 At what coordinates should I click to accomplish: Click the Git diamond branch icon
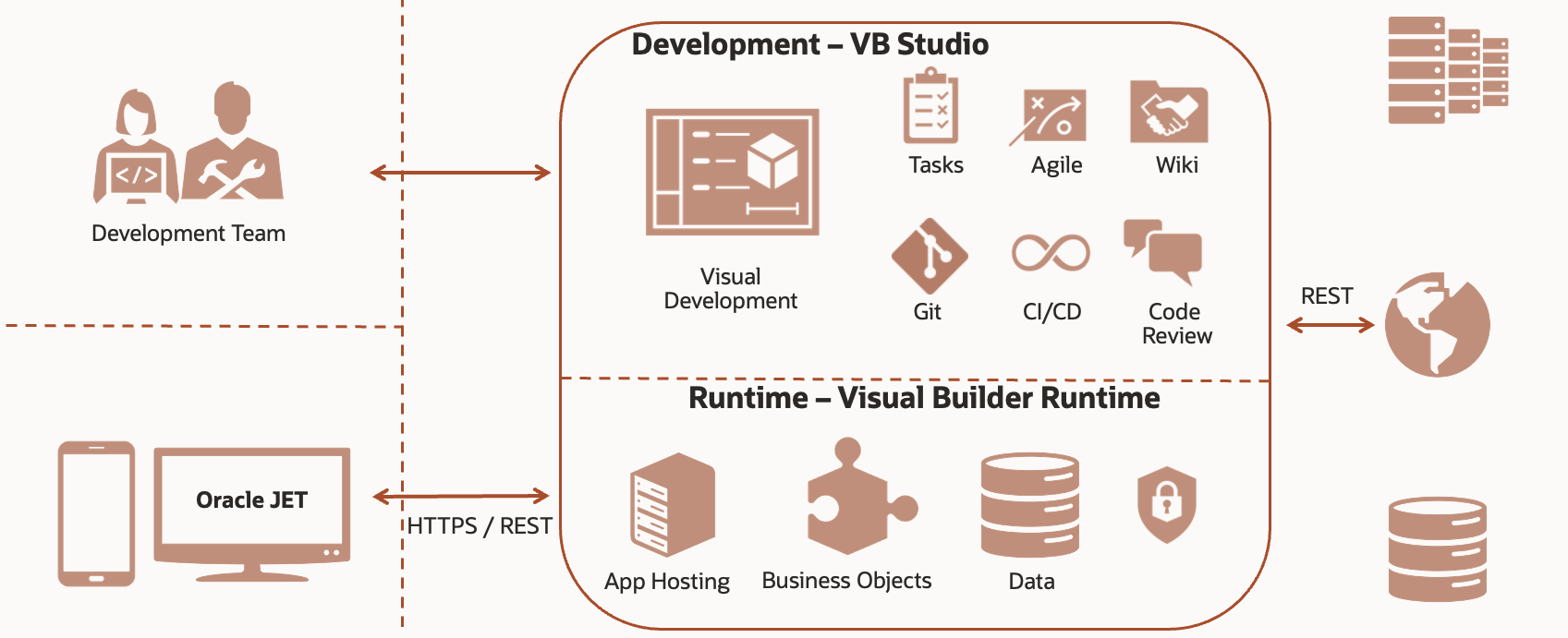pyautogui.click(x=930, y=257)
